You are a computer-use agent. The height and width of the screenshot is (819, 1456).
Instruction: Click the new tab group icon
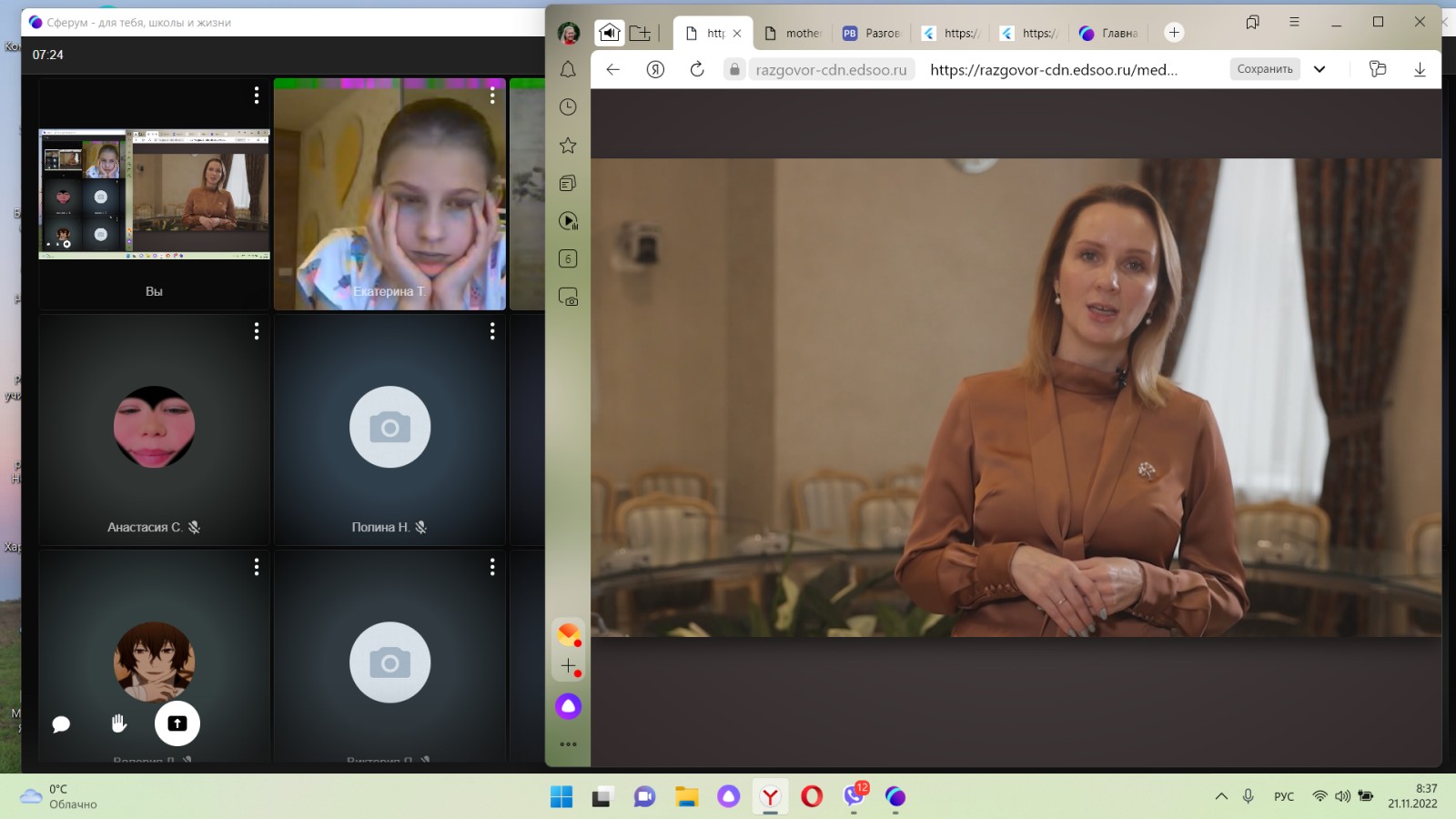tap(641, 33)
